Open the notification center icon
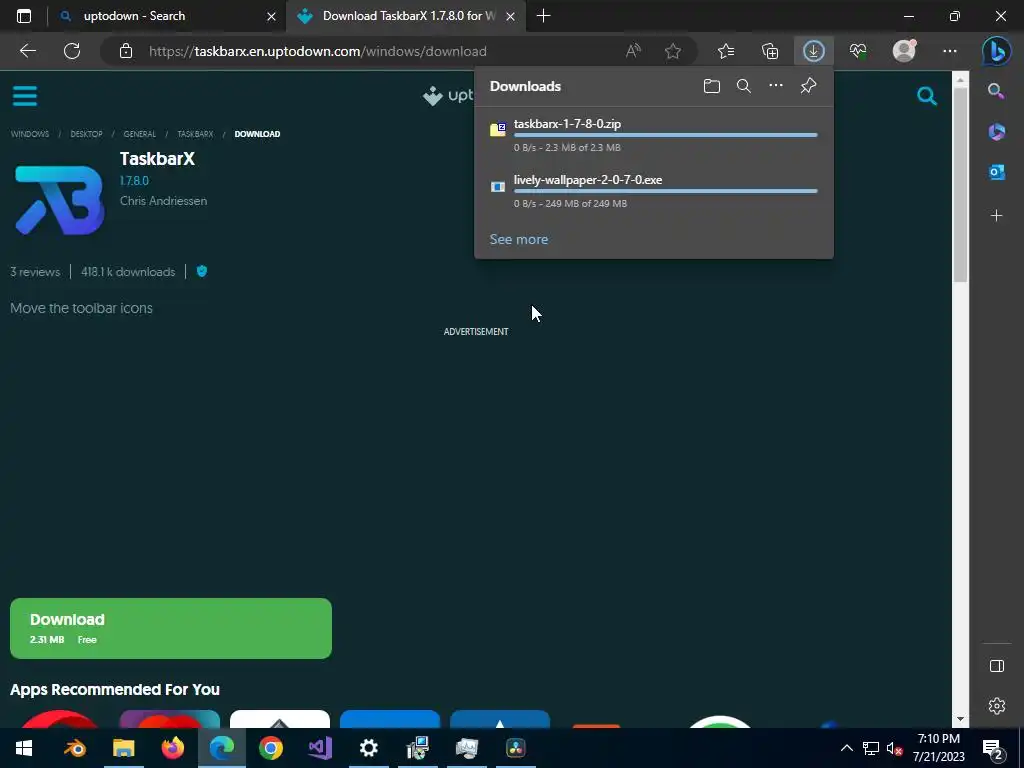 click(993, 748)
